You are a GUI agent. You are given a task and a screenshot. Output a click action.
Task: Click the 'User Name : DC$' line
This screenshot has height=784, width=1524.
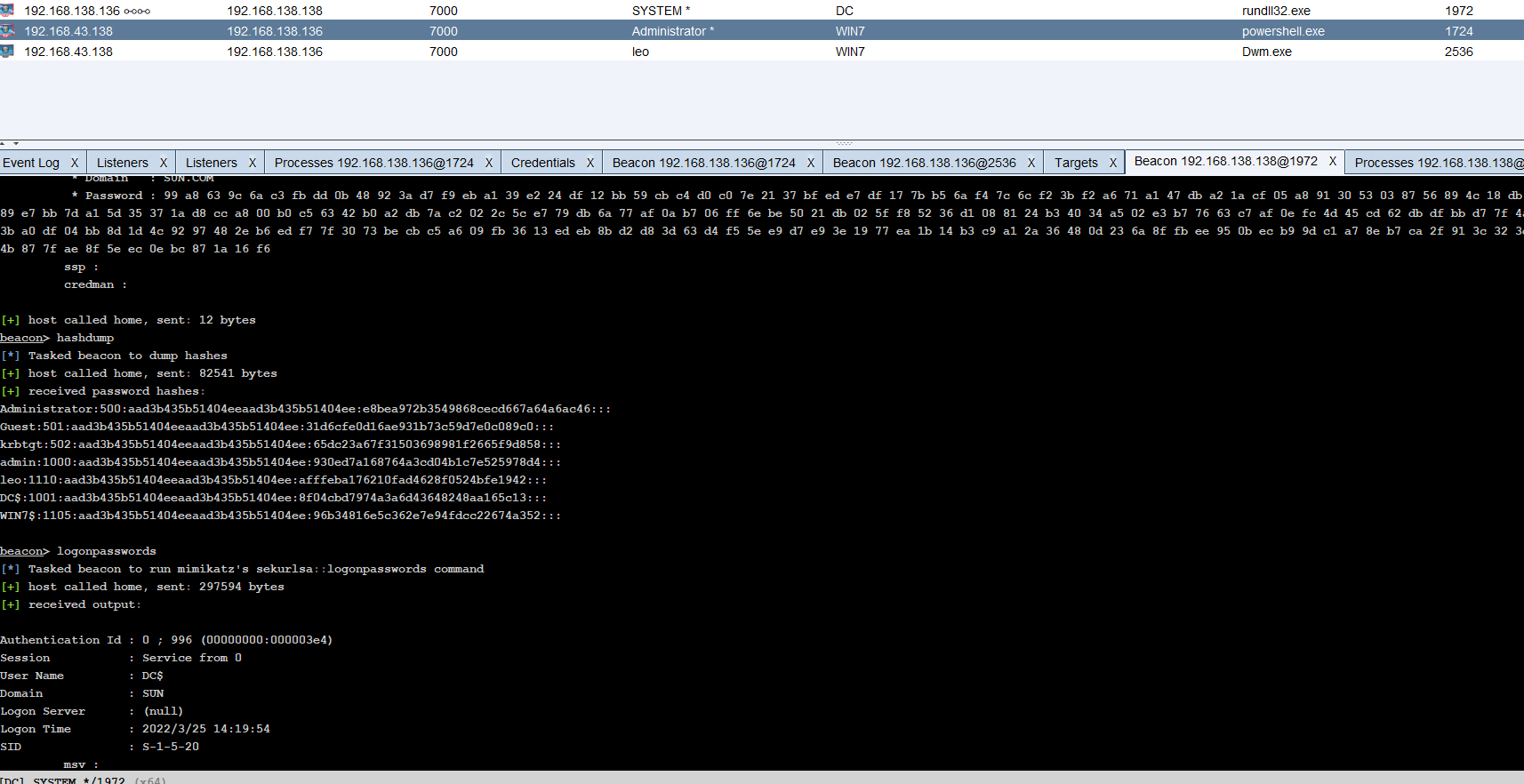pos(82,676)
